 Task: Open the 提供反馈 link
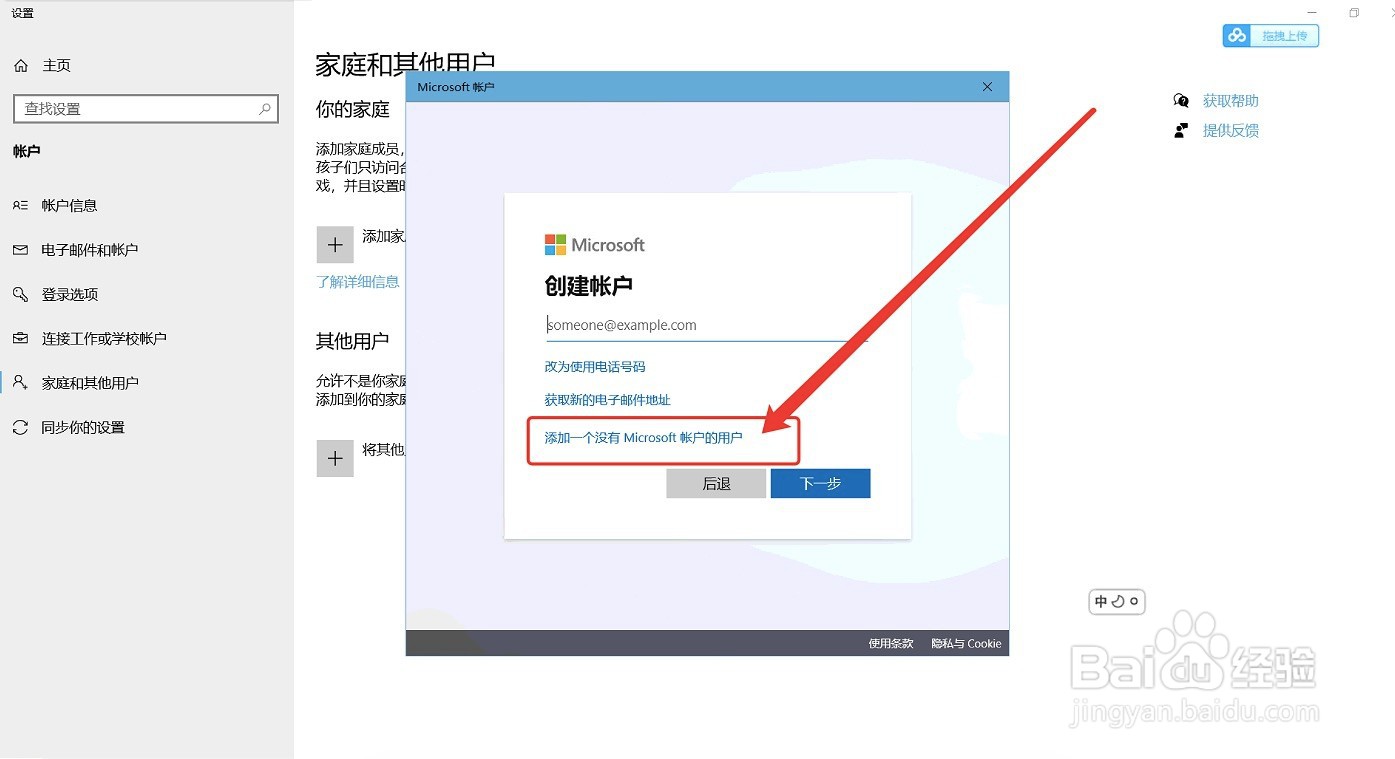click(1231, 131)
